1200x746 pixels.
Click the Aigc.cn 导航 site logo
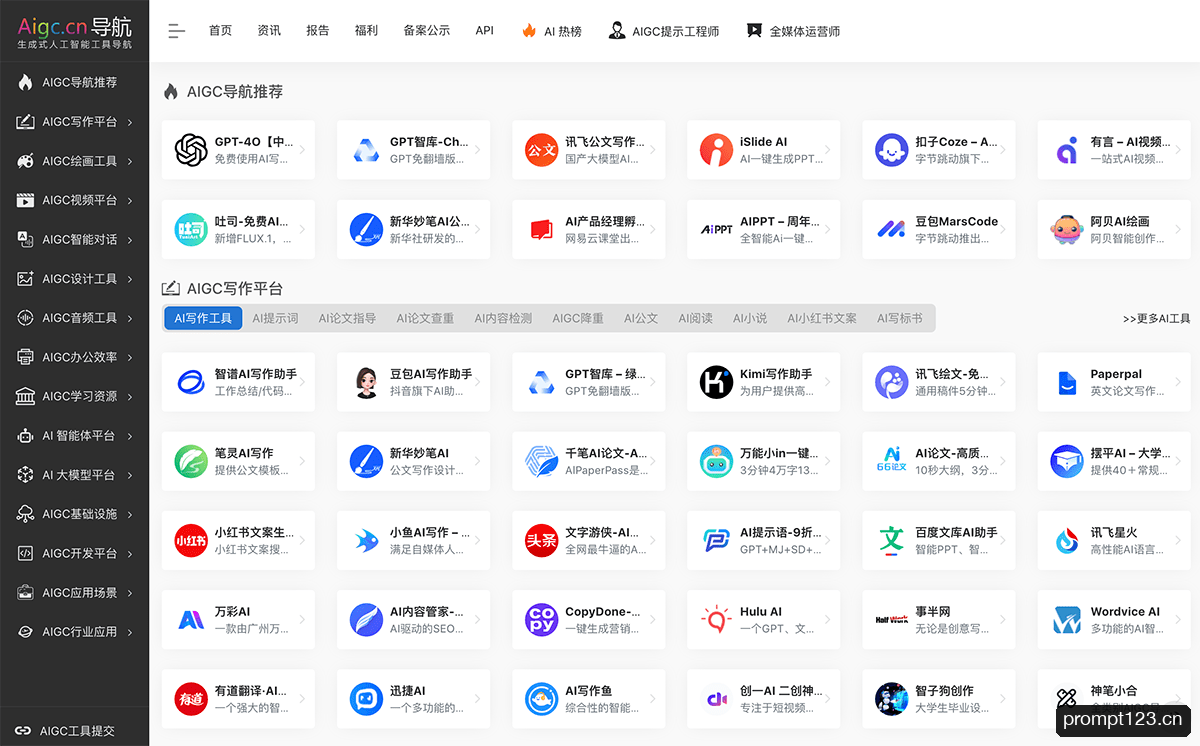(74, 32)
